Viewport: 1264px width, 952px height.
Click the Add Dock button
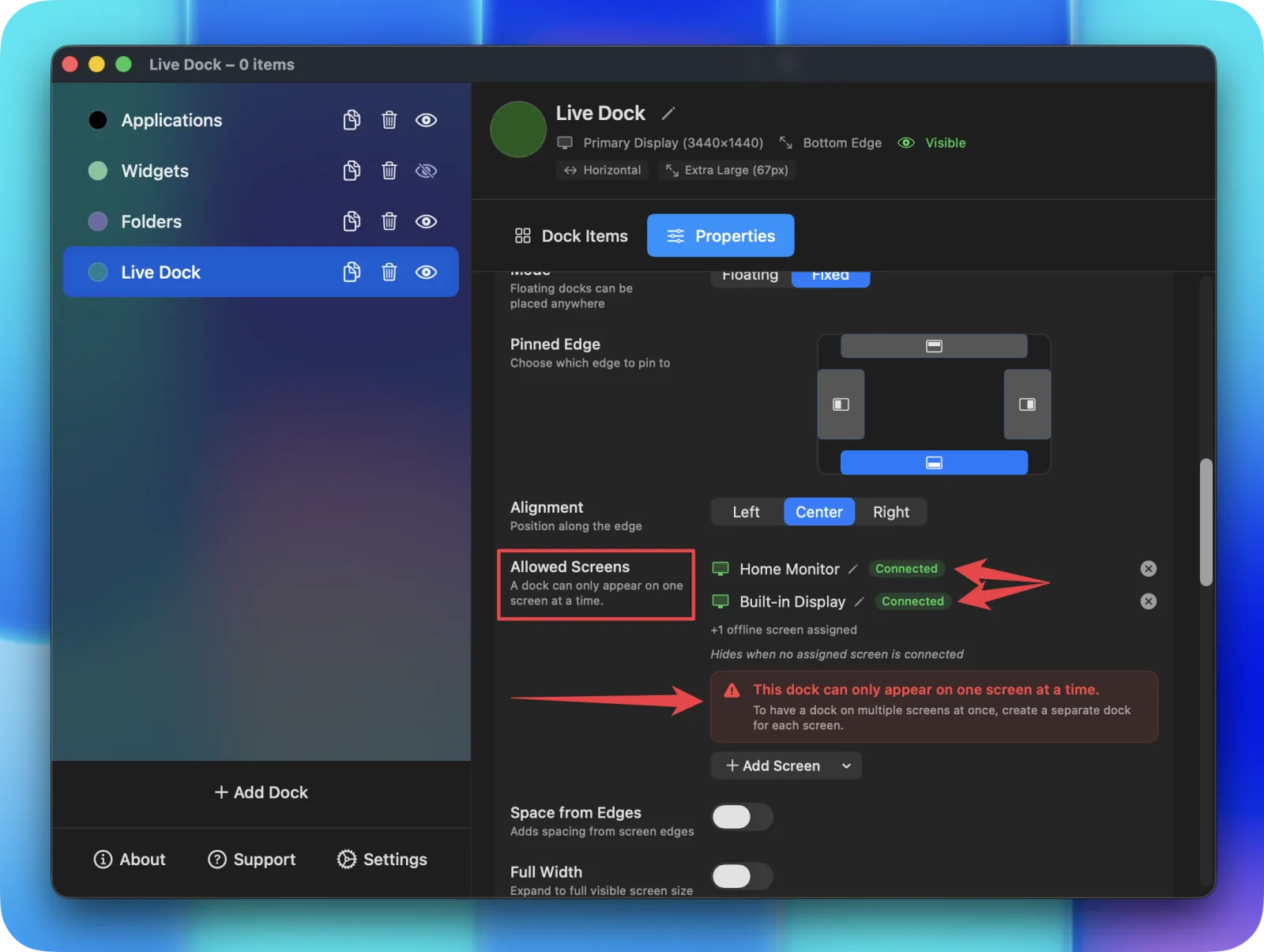click(261, 792)
